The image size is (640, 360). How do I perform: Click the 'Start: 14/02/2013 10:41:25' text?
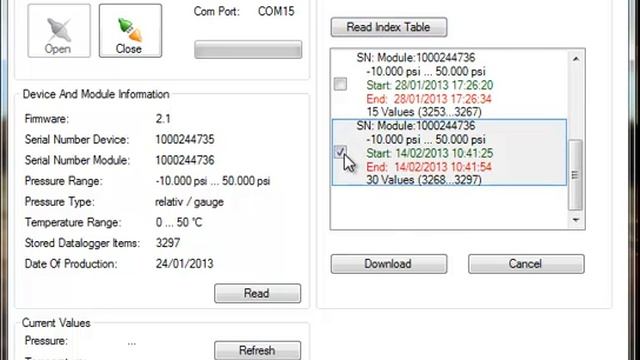coord(429,153)
